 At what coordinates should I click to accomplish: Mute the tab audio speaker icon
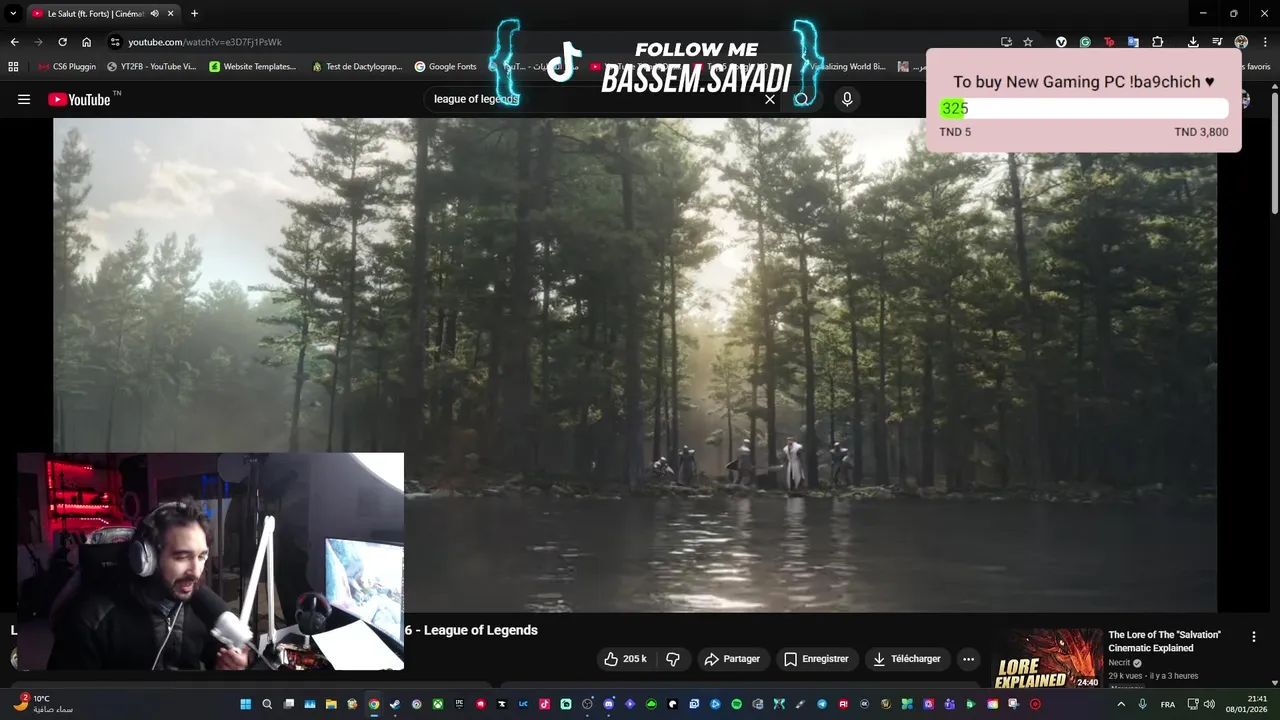pyautogui.click(x=154, y=14)
